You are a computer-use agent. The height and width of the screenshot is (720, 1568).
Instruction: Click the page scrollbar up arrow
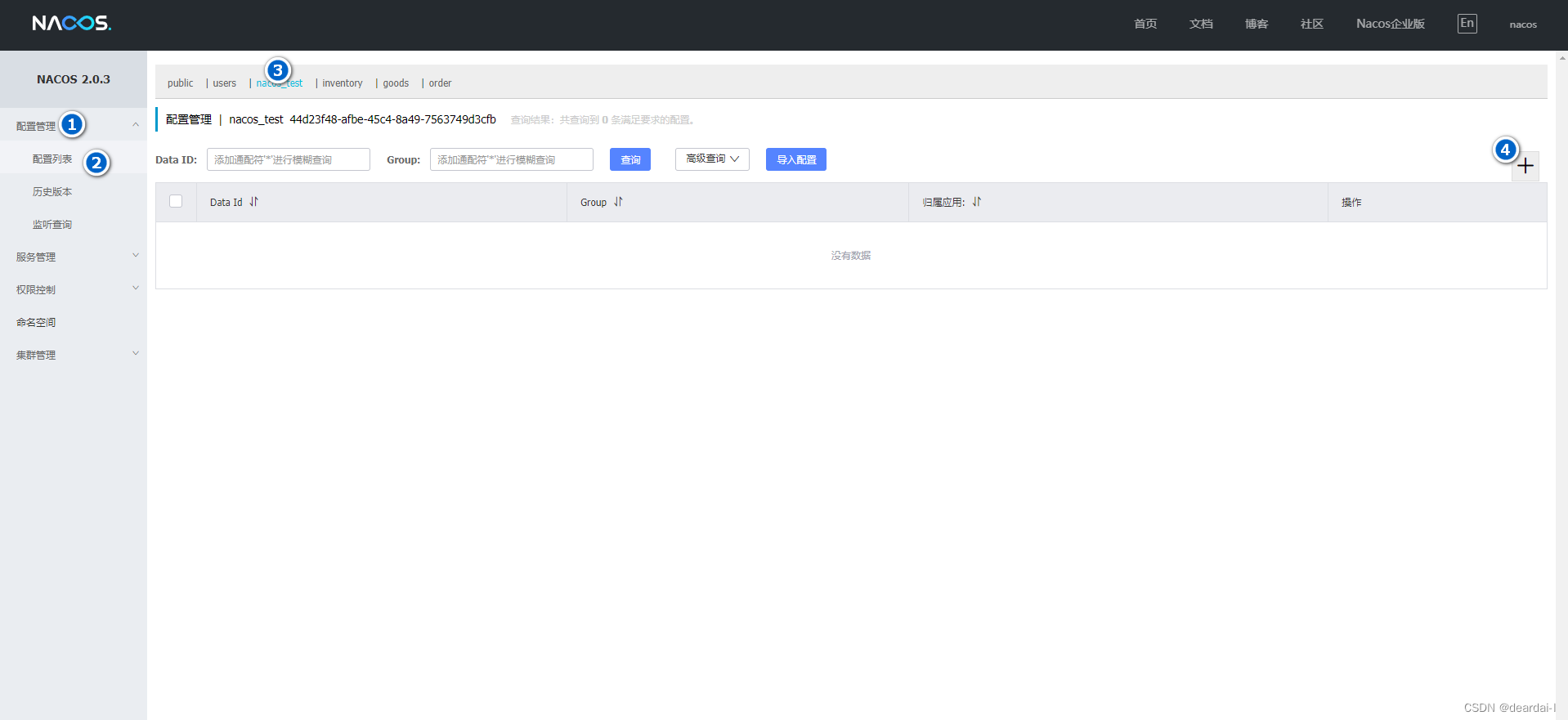point(1562,57)
